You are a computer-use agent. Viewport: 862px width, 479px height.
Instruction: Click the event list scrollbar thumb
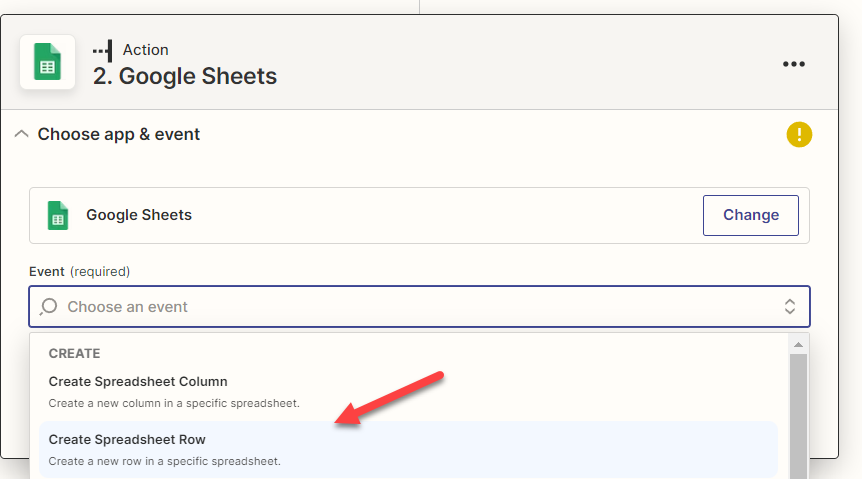[x=798, y=416]
